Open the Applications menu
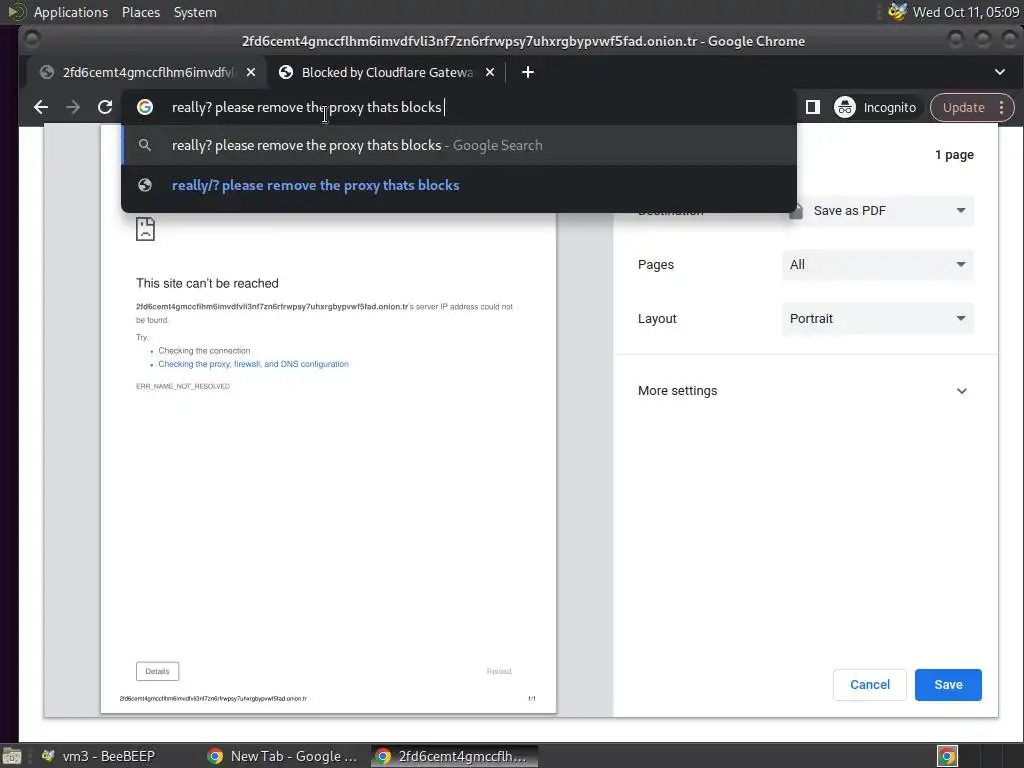Screen dimensions: 1024x768 pyautogui.click(x=71, y=12)
